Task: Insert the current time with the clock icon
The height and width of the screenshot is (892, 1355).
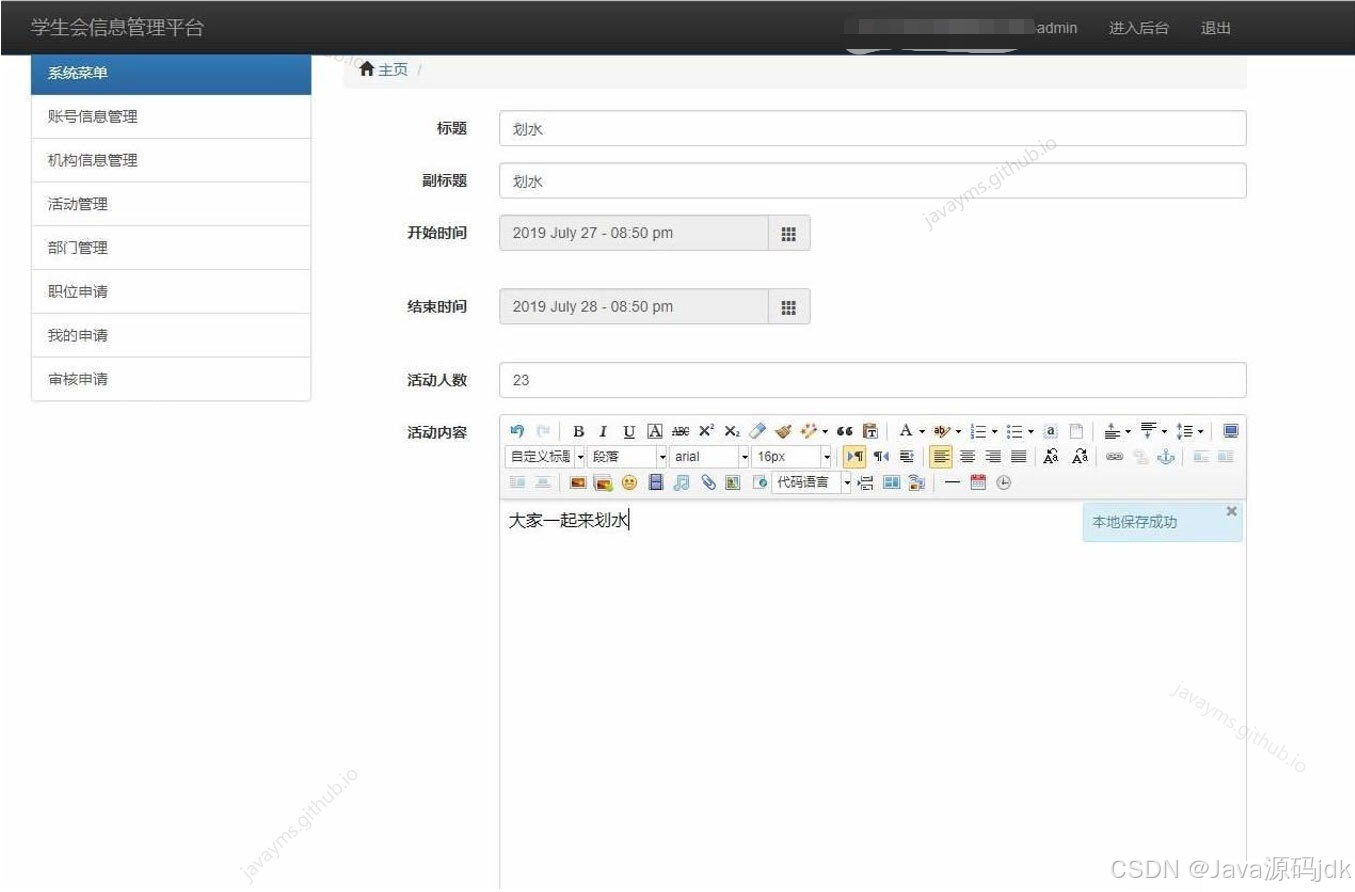Action: [x=1003, y=482]
